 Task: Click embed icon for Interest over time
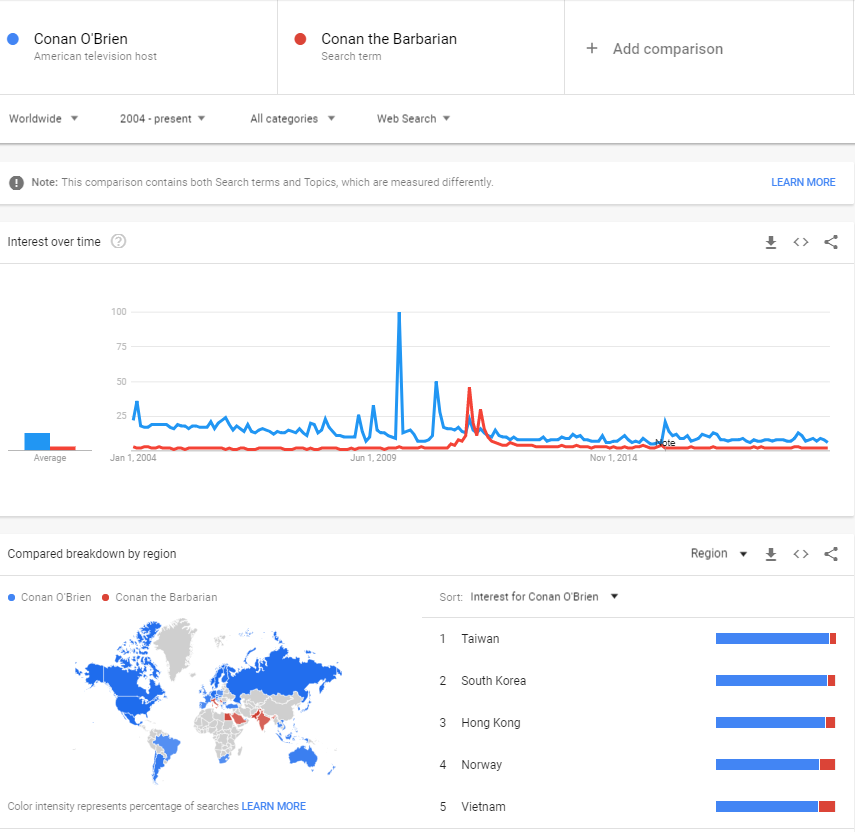pos(801,242)
